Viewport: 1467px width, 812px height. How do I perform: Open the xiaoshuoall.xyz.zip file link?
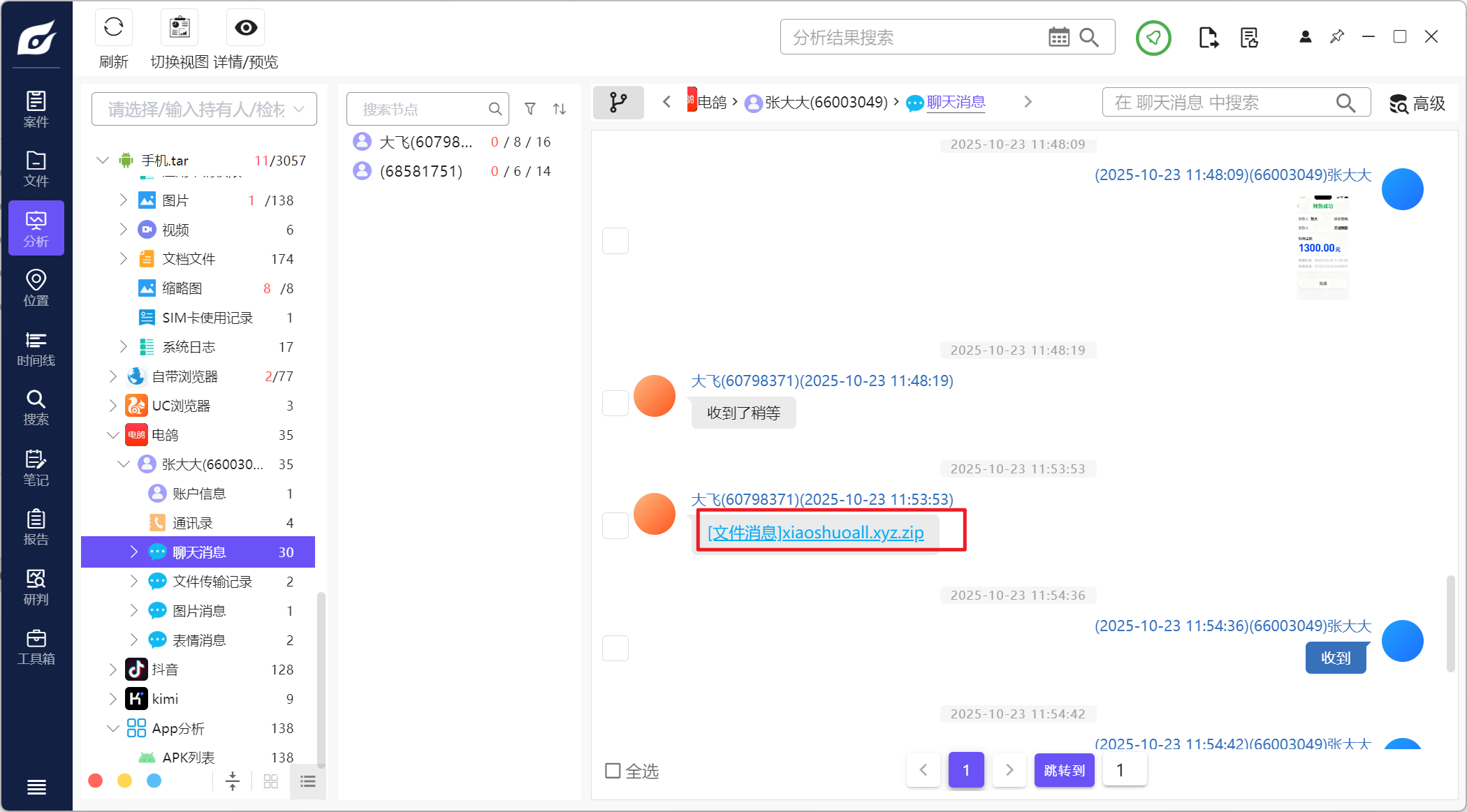tap(815, 533)
